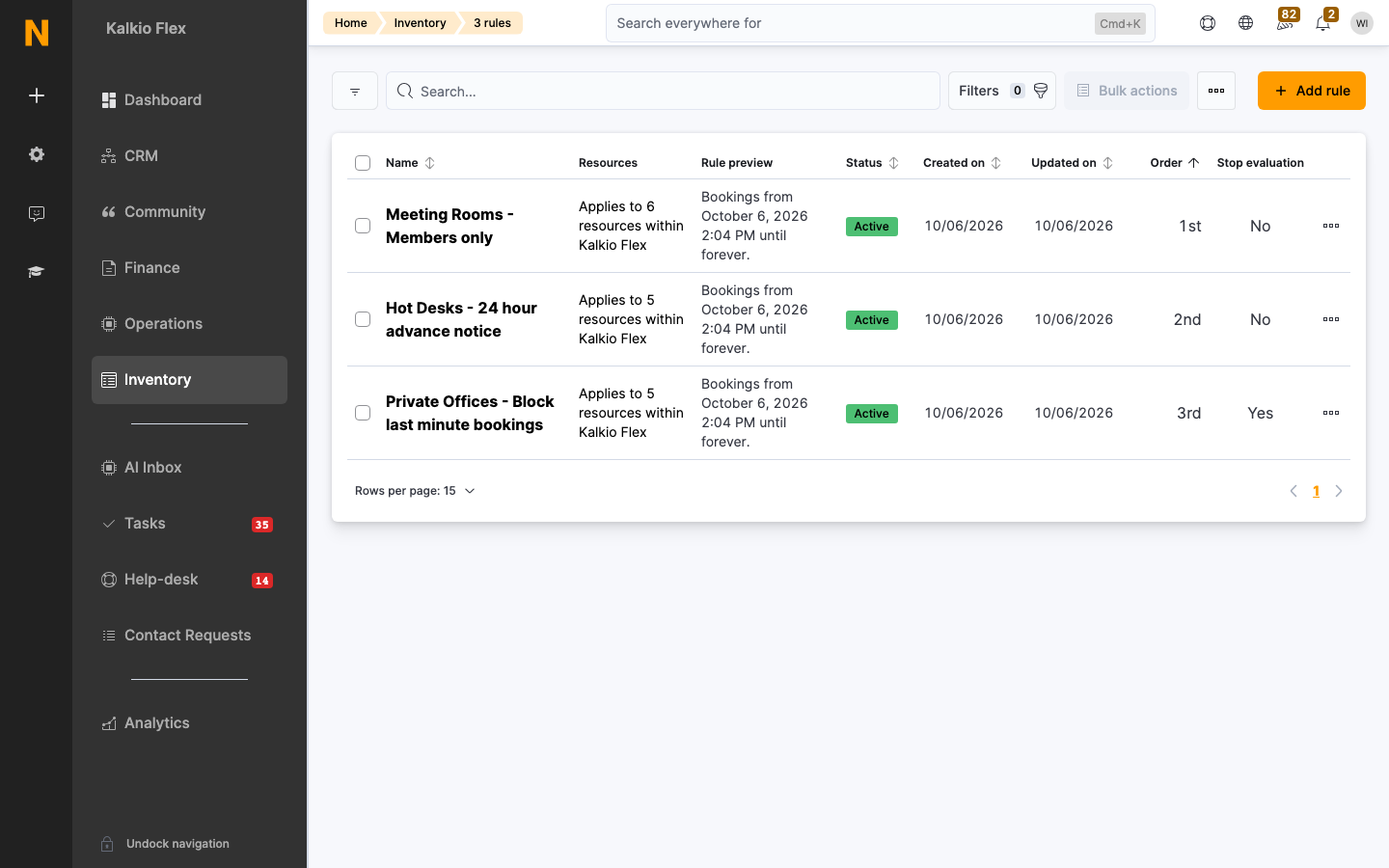Open Tasks with 35 badge
Screen dimensions: 1389x868
tap(189, 524)
